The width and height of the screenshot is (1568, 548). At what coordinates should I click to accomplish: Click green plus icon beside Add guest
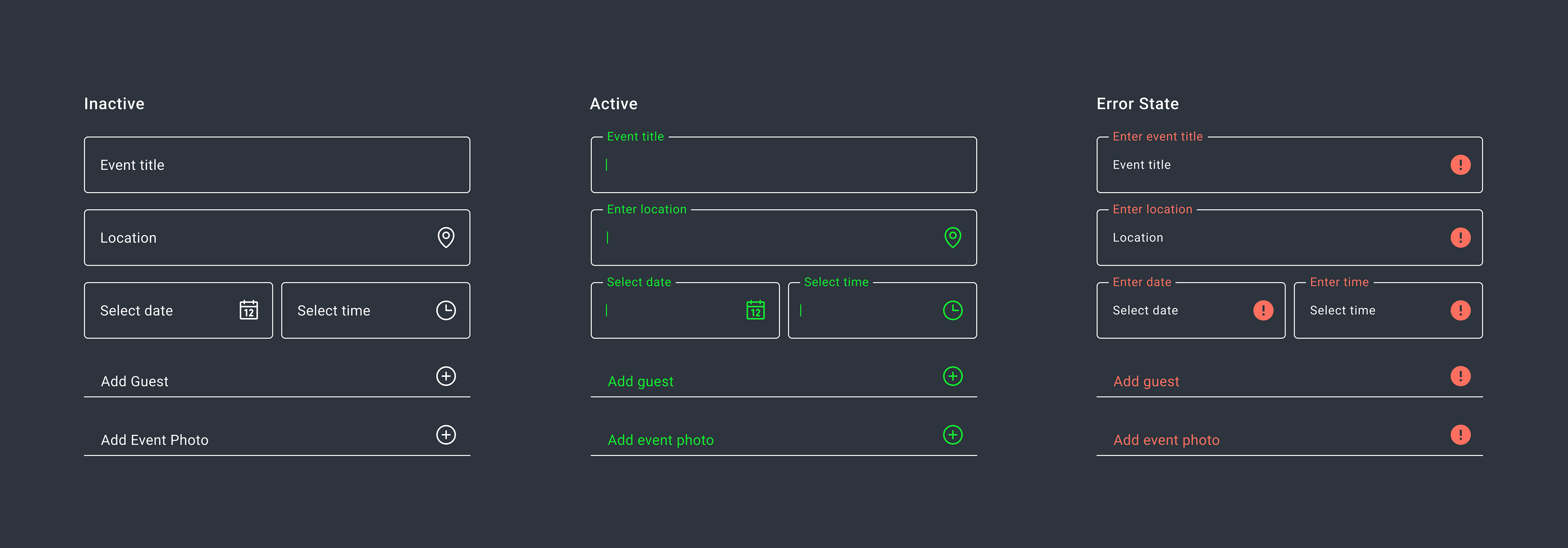point(953,376)
